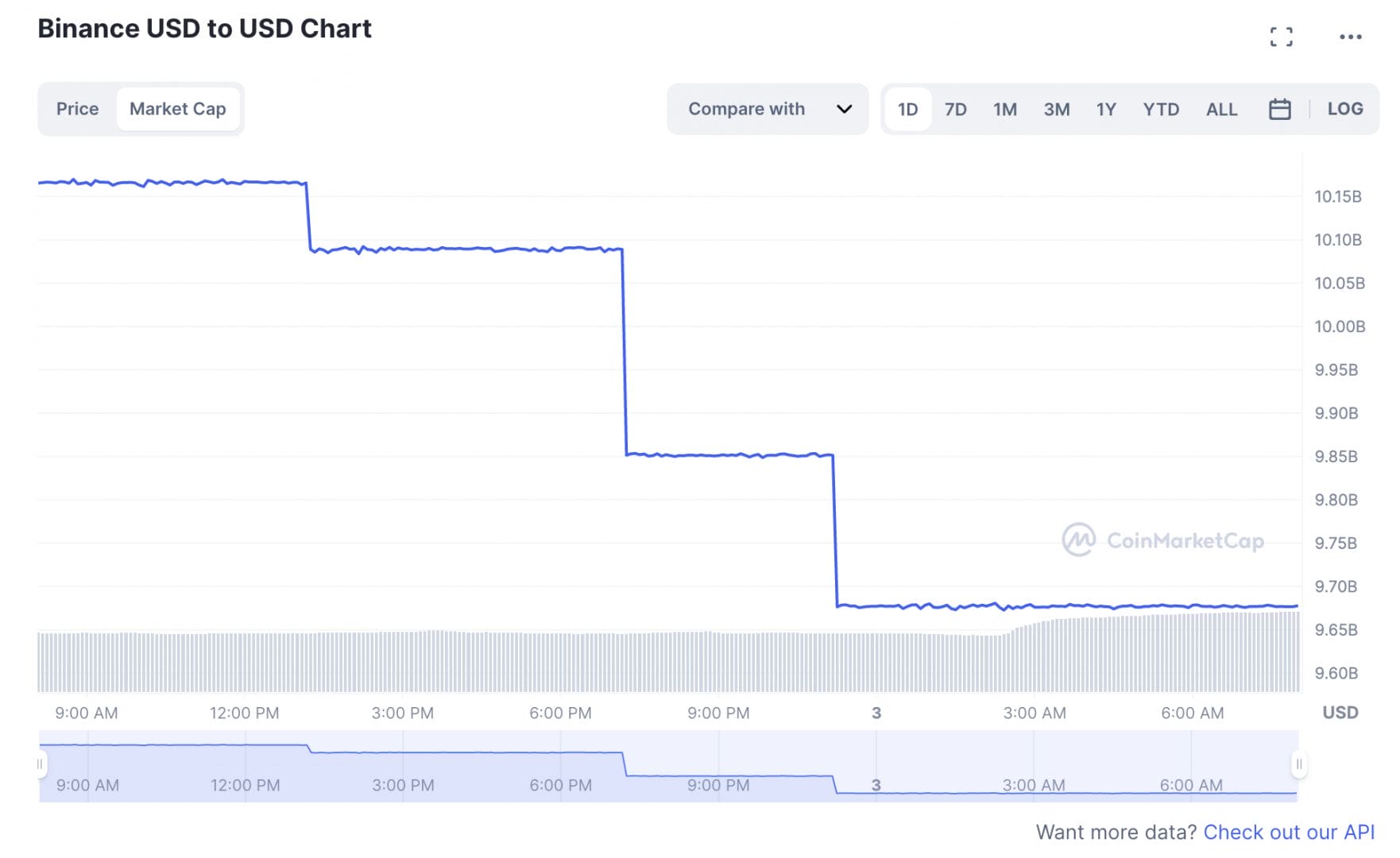Select the 3M time range
The image size is (1400, 858).
(1056, 109)
